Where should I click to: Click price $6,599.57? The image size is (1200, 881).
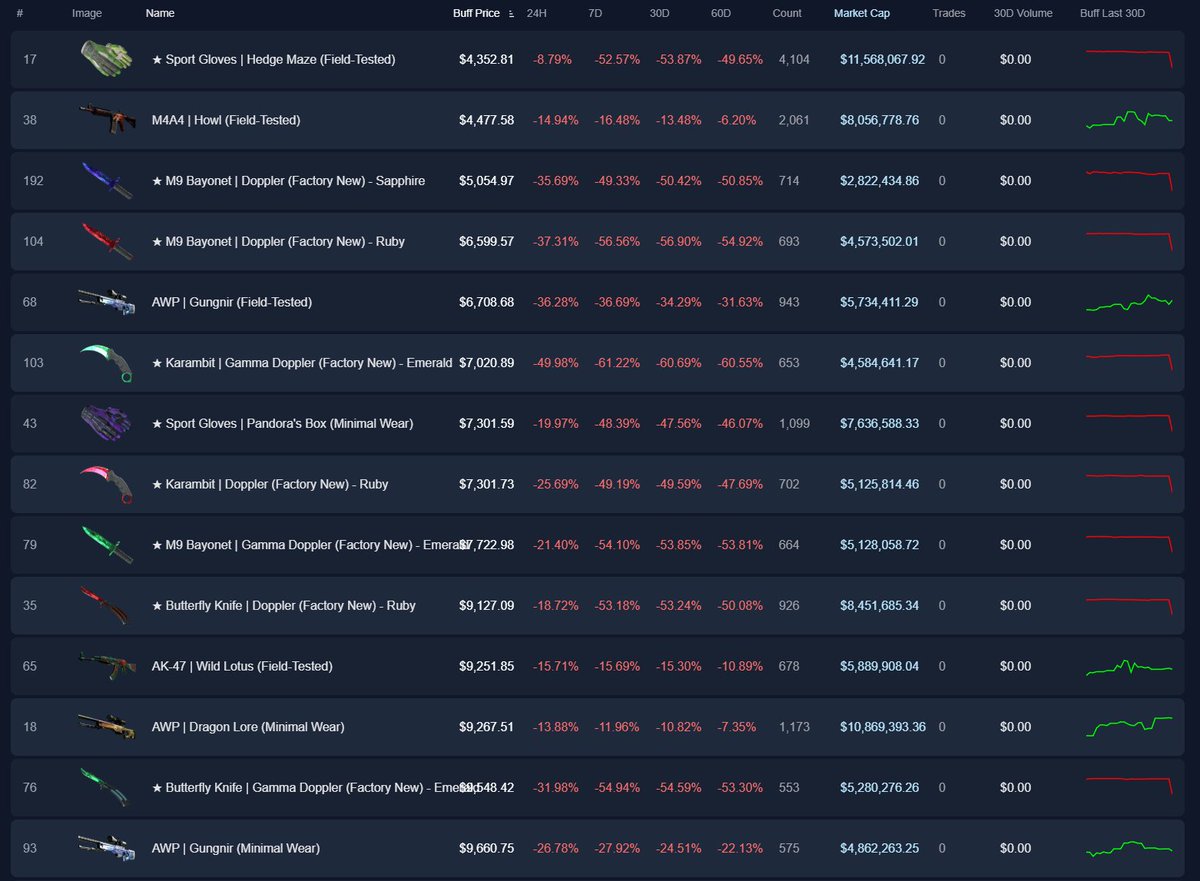486,241
